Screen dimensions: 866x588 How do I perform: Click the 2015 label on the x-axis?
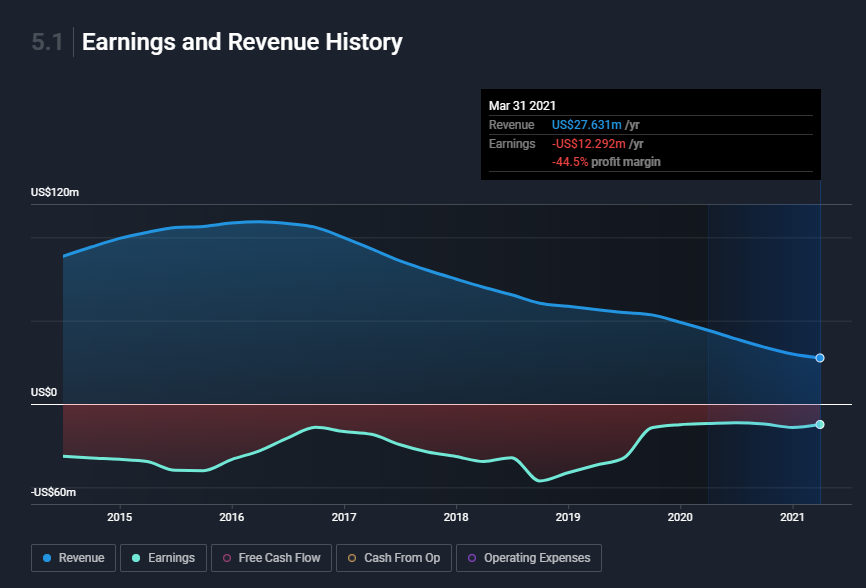tap(119, 517)
